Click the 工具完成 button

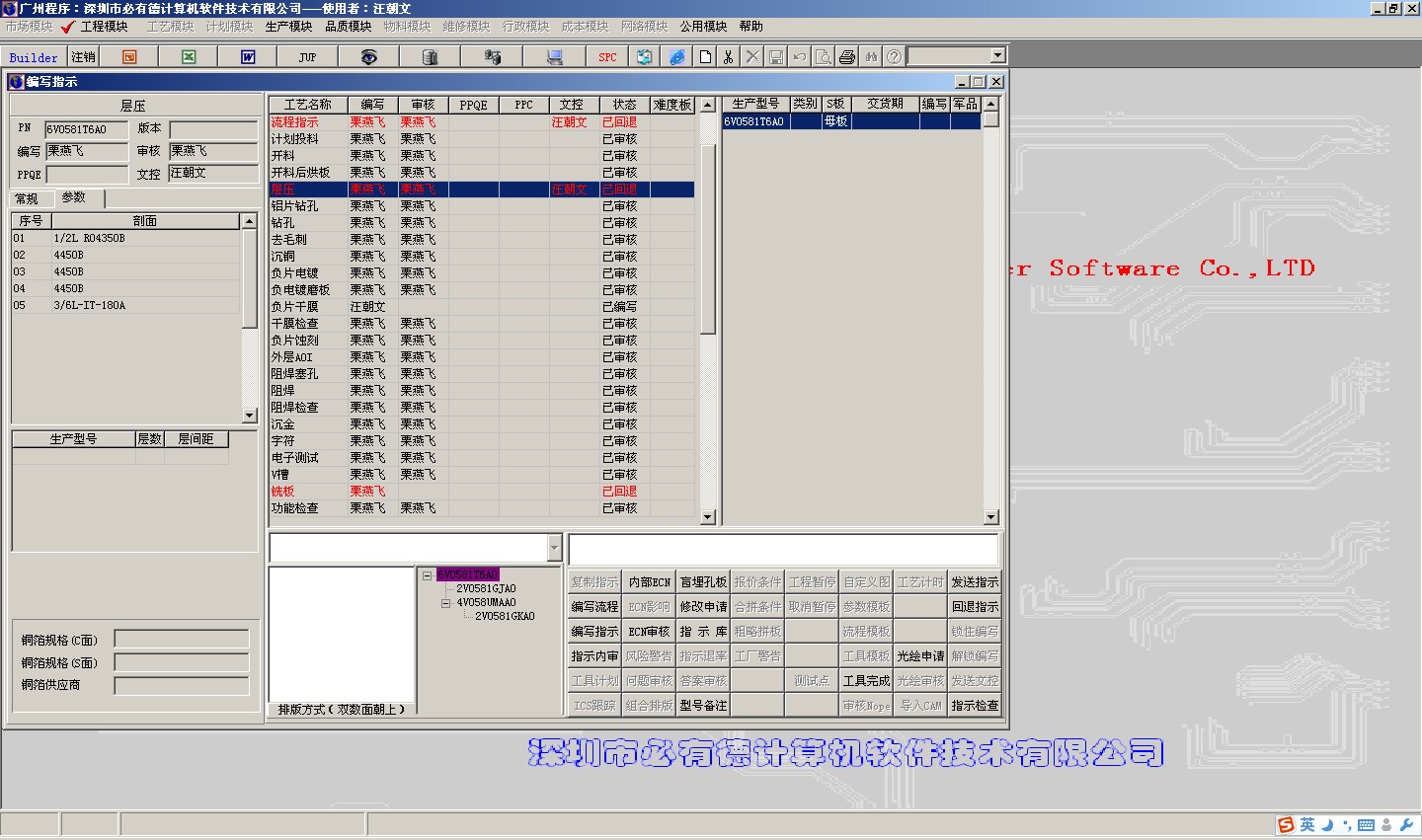[866, 681]
